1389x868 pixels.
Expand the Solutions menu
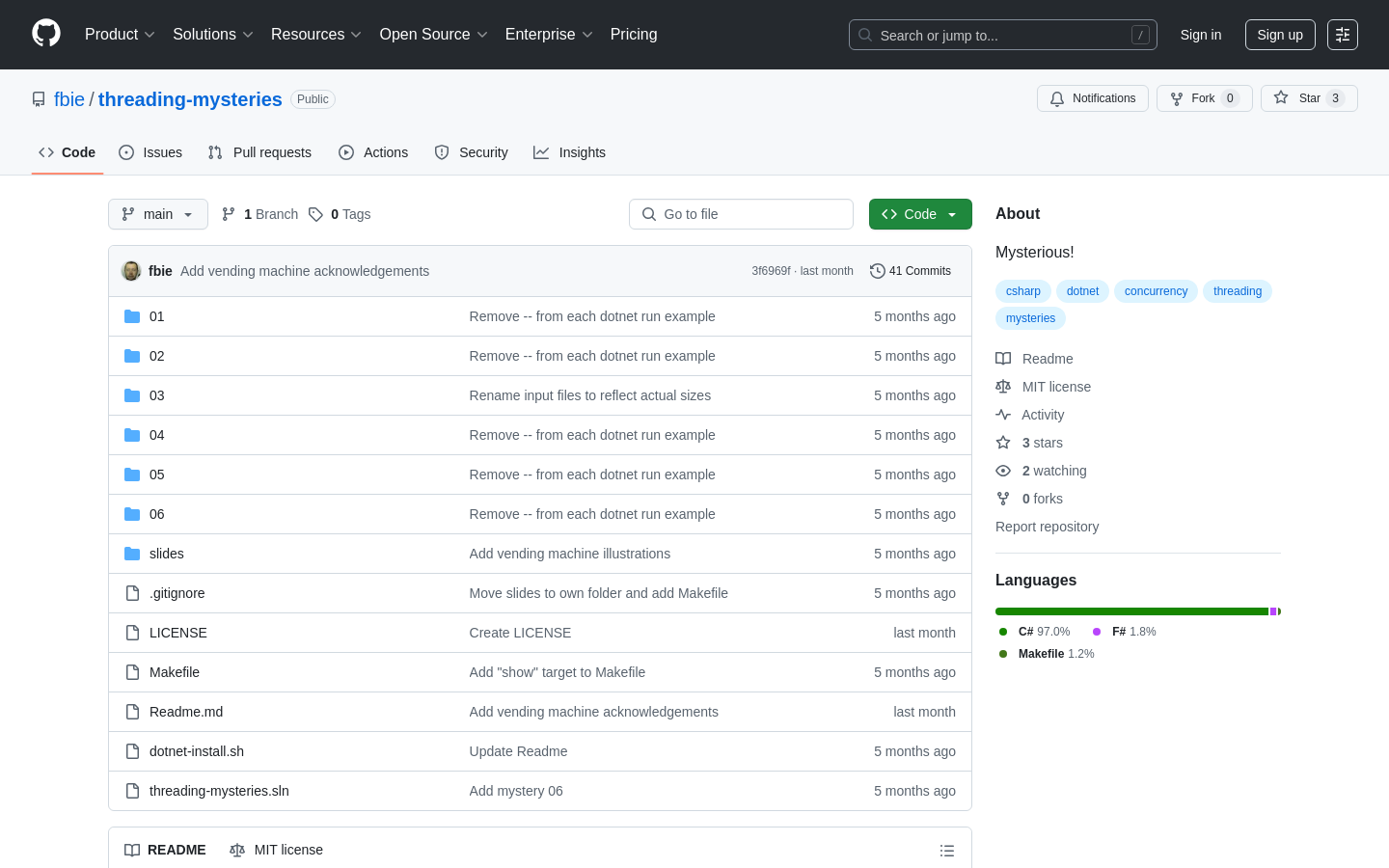[x=213, y=34]
